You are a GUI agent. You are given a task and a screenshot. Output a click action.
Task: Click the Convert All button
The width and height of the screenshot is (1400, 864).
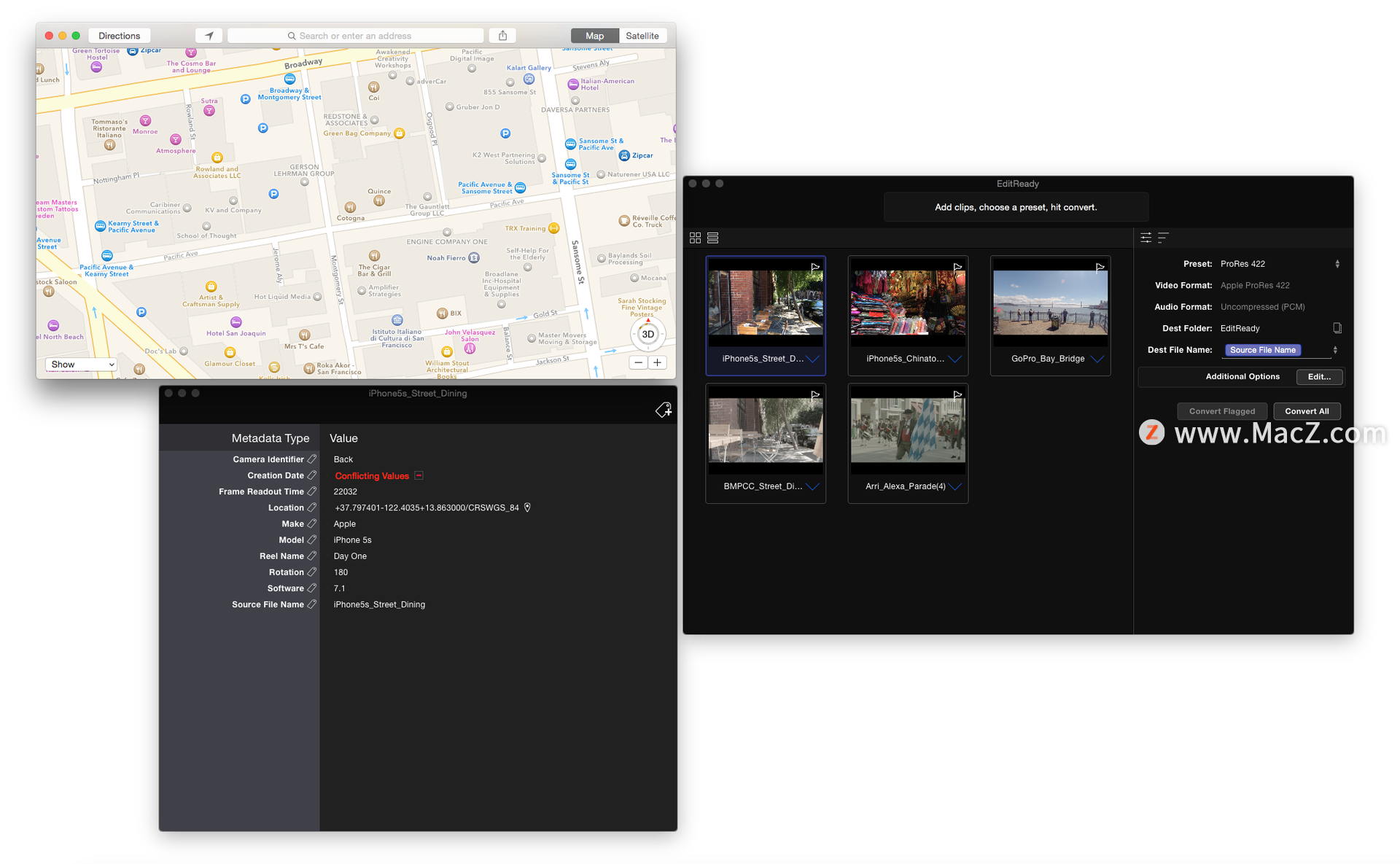(1307, 411)
